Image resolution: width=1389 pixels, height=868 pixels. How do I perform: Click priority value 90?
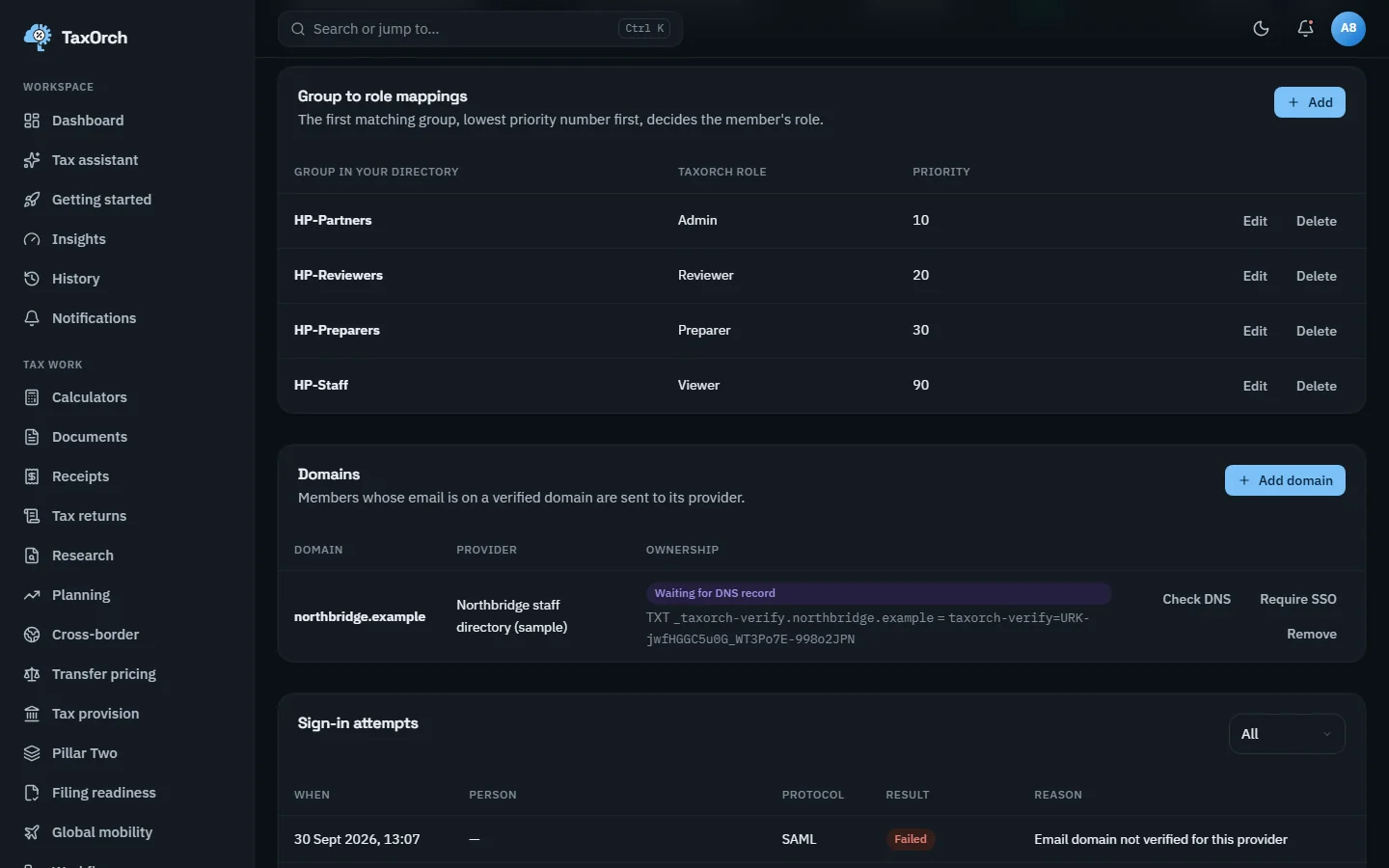921,385
